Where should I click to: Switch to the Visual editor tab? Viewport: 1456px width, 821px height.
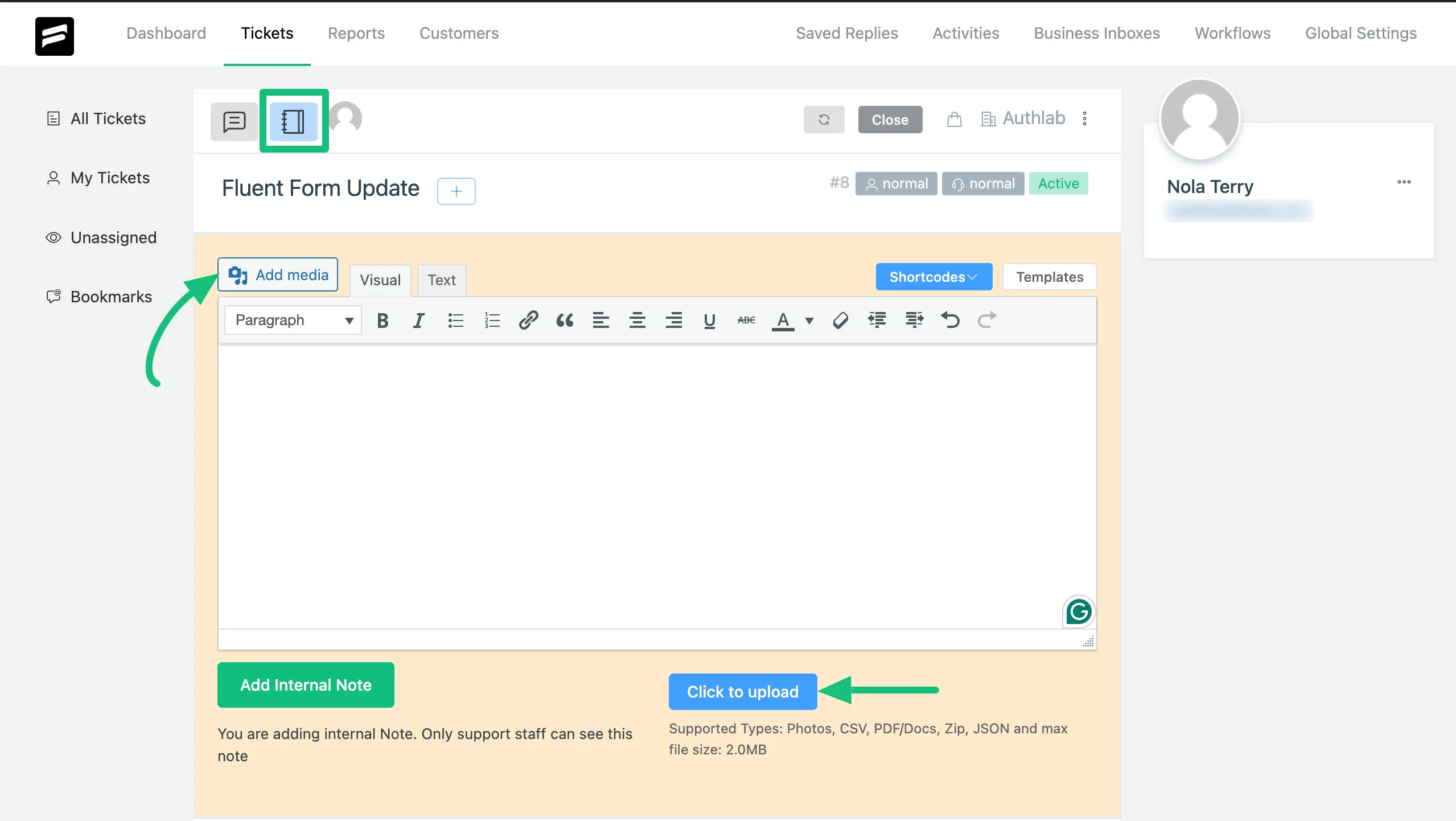[380, 280]
